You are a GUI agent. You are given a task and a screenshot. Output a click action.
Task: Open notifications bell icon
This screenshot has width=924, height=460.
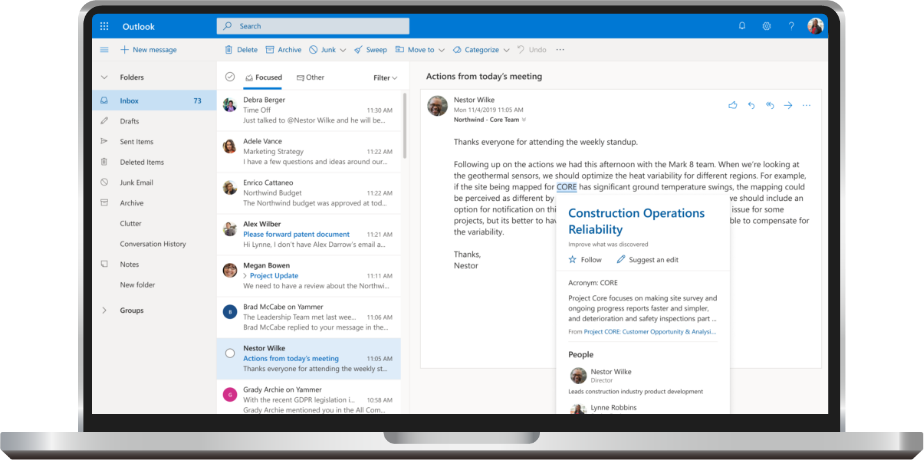742,27
